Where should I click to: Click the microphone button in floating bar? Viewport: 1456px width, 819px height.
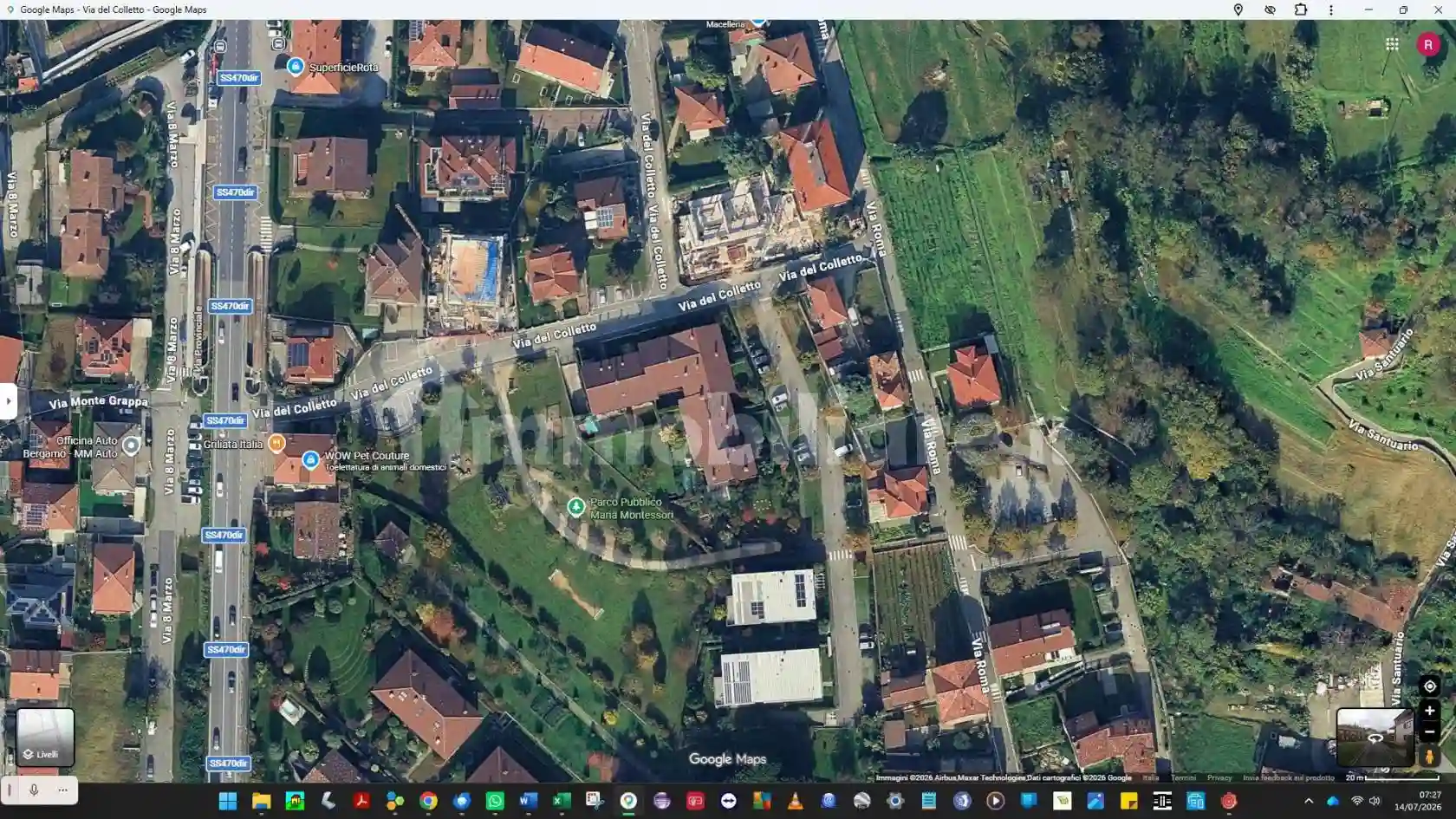34,790
